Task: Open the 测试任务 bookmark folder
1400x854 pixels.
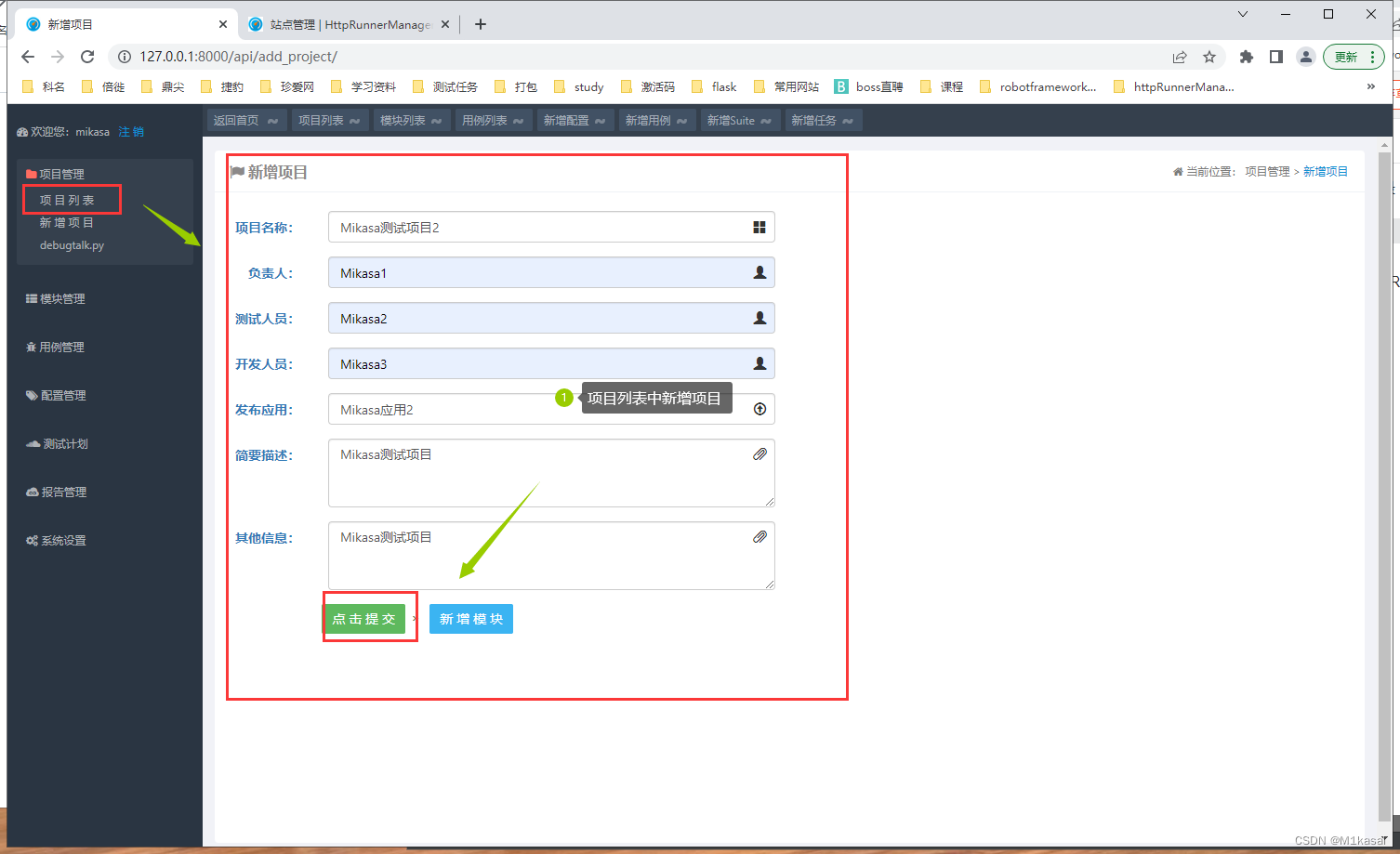Action: coord(445,86)
